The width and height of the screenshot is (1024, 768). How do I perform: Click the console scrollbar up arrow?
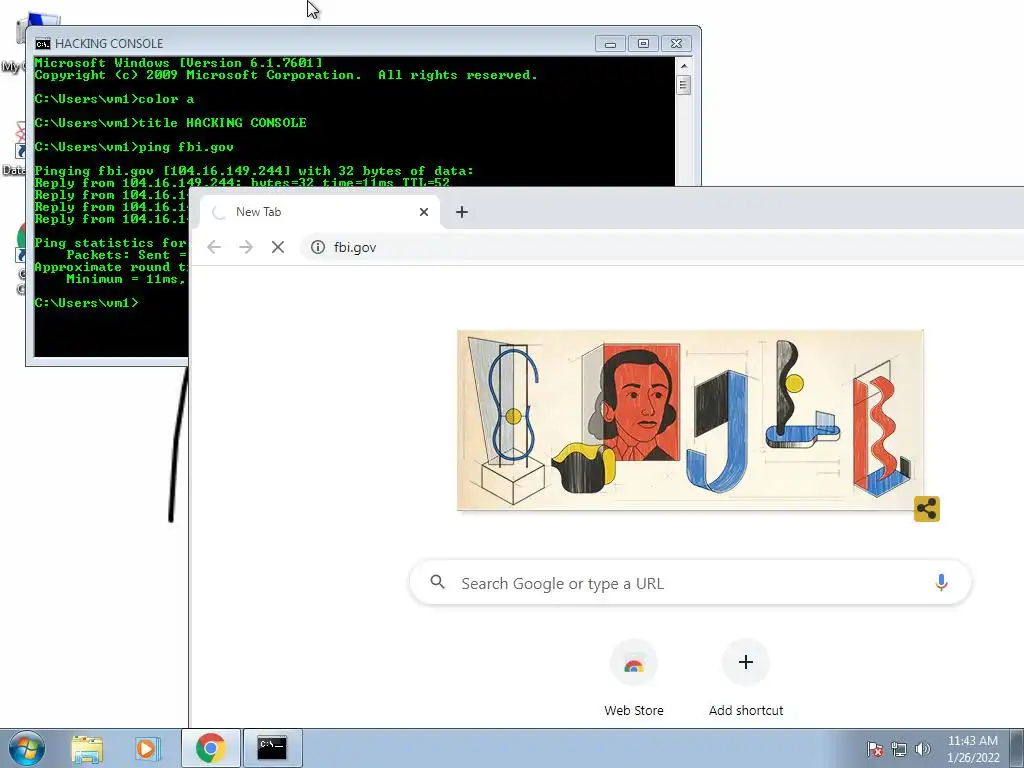684,66
